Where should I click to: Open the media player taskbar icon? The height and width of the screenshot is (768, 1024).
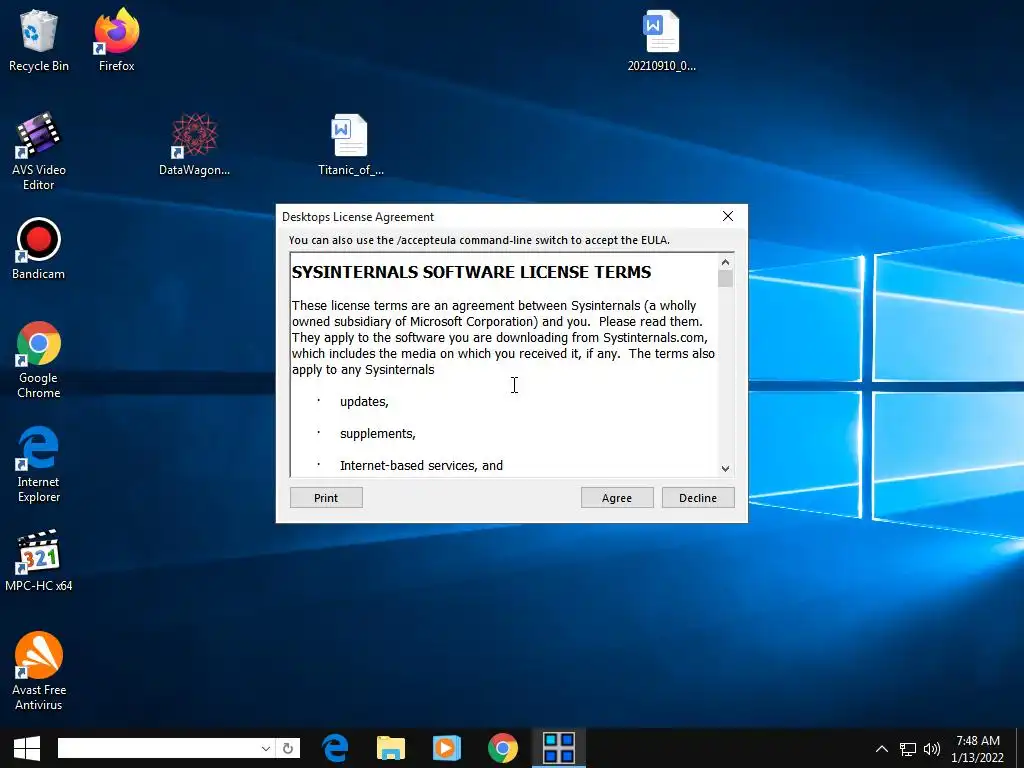[447, 748]
